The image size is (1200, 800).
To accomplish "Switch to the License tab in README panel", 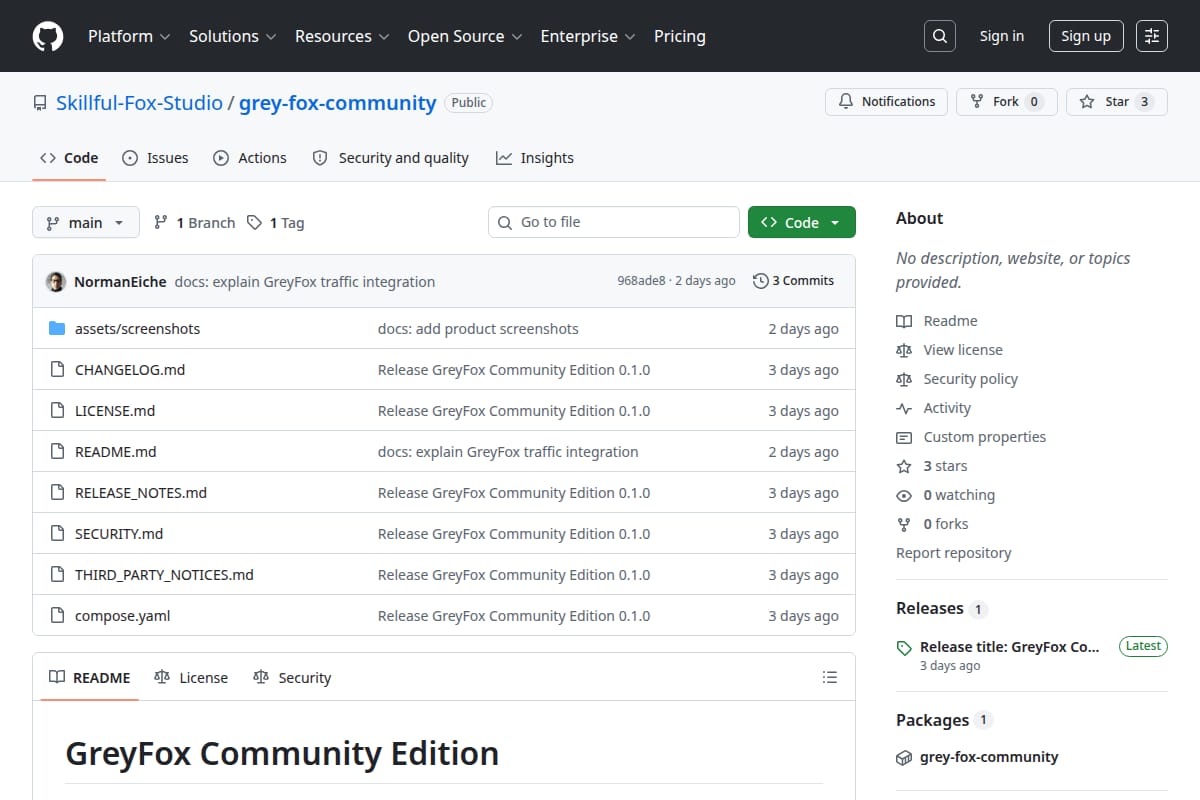I will tap(191, 677).
